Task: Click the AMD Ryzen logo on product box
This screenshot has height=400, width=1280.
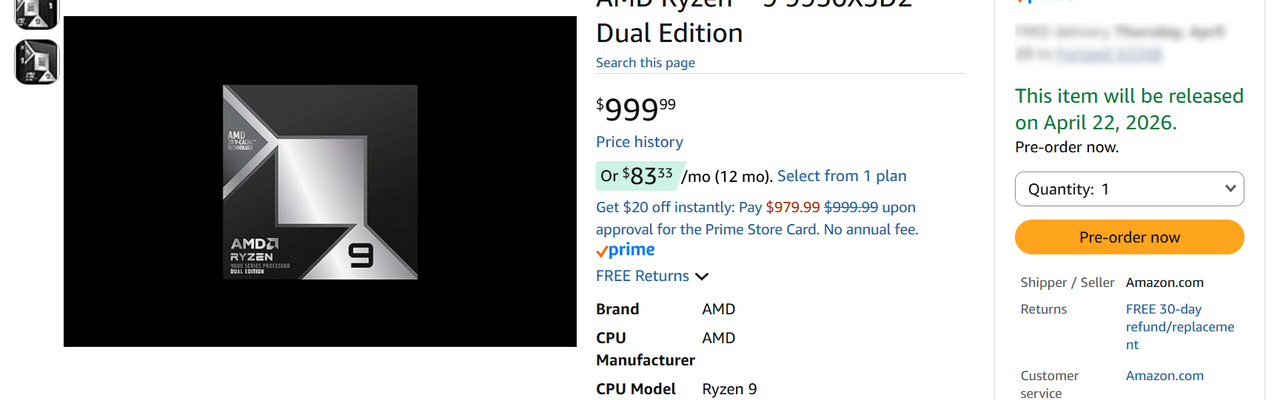Action: pyautogui.click(x=255, y=250)
